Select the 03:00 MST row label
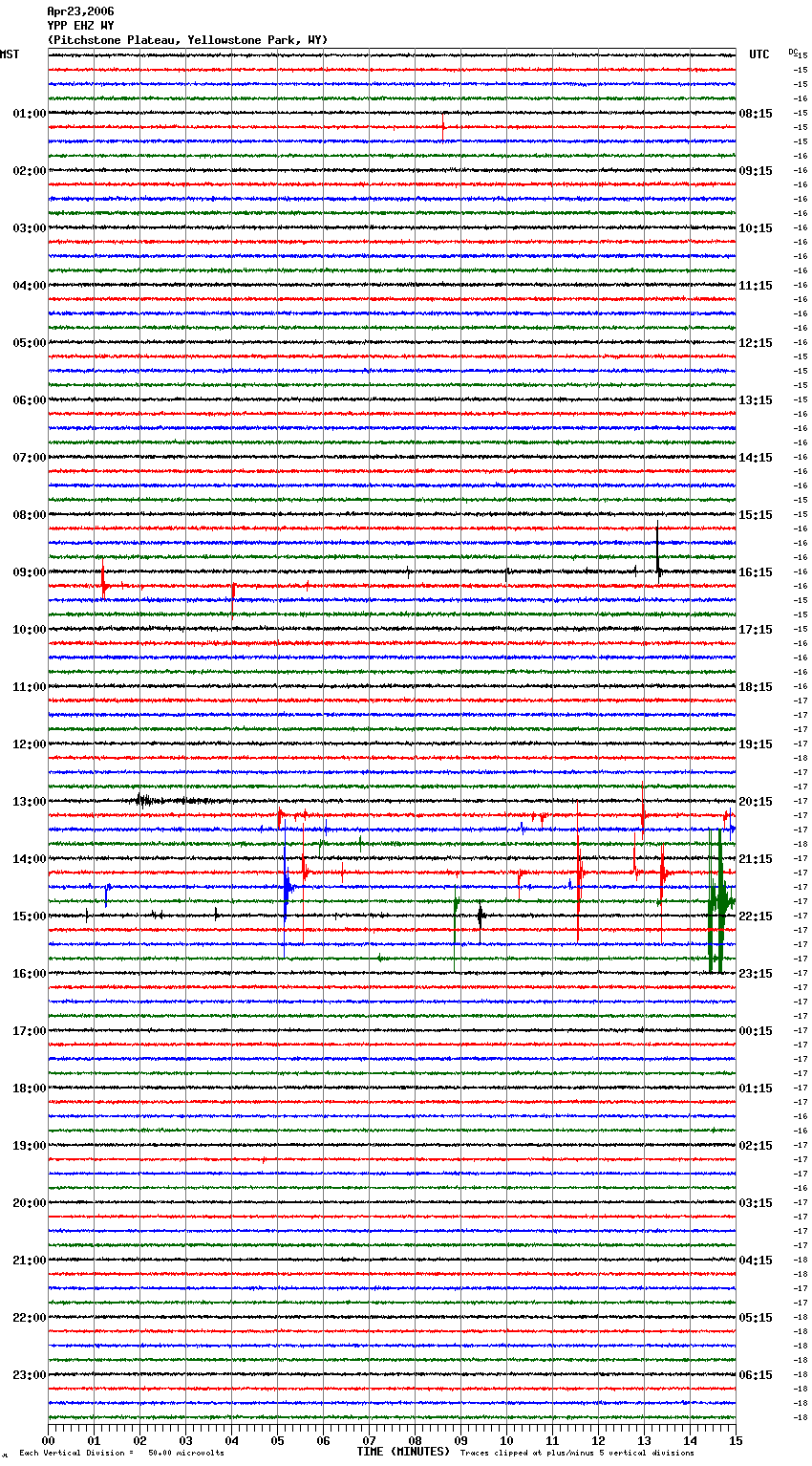812x1466 pixels. (29, 228)
